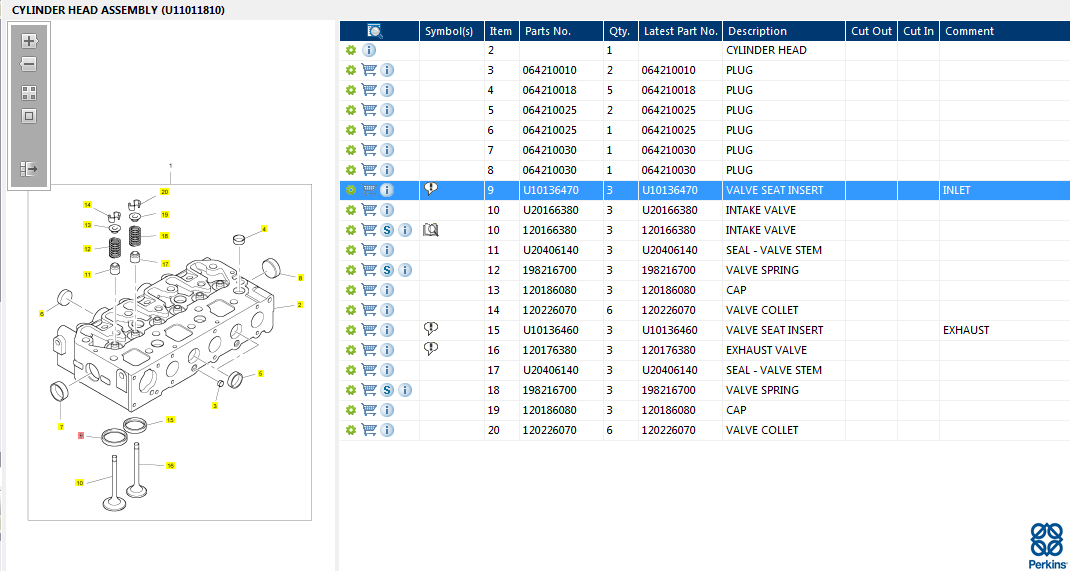Viewport: 1070px width, 571px height.
Task: Click the Description column header
Action: click(x=757, y=31)
